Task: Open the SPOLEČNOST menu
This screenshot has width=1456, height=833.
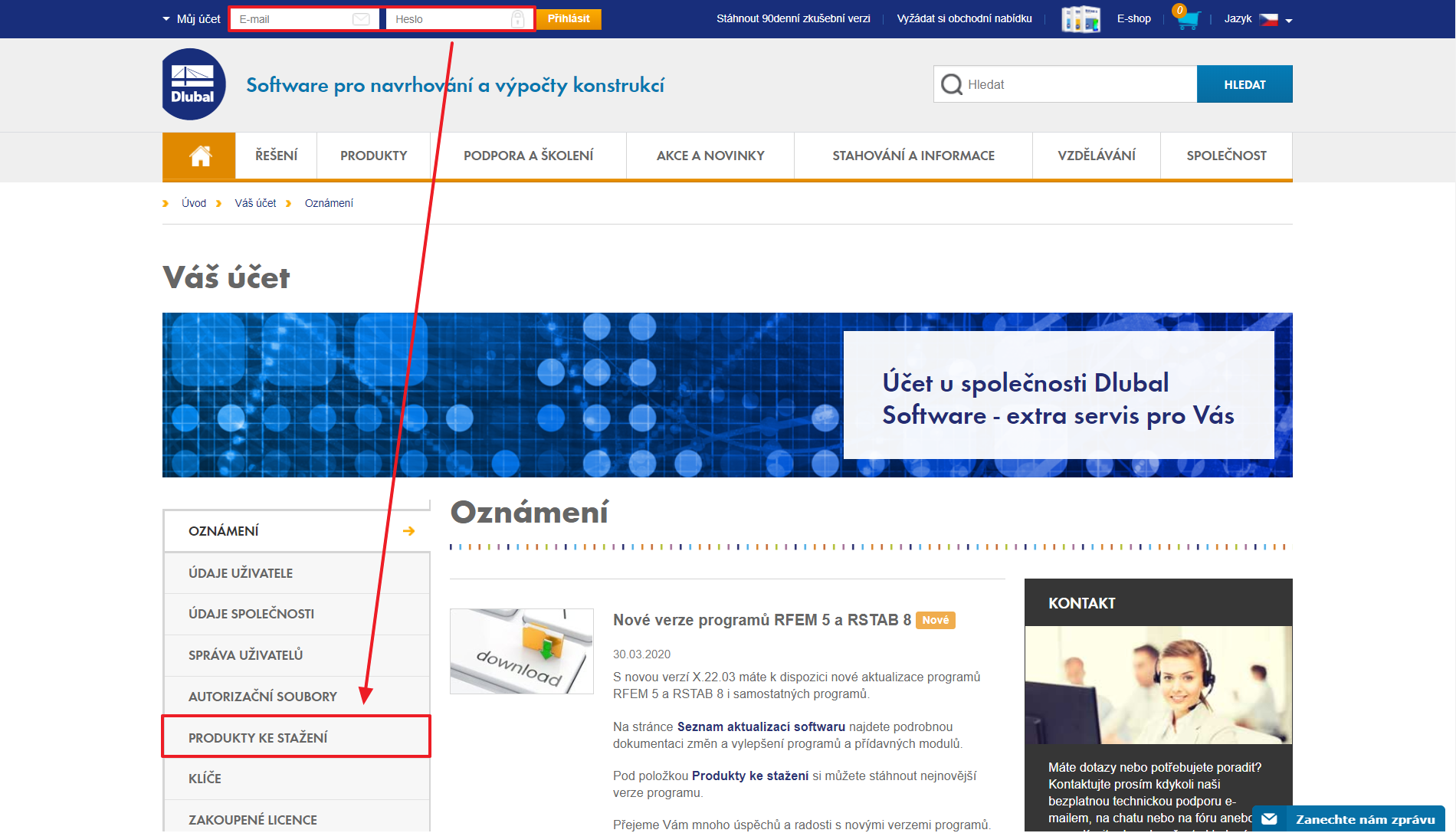Action: [x=1226, y=156]
